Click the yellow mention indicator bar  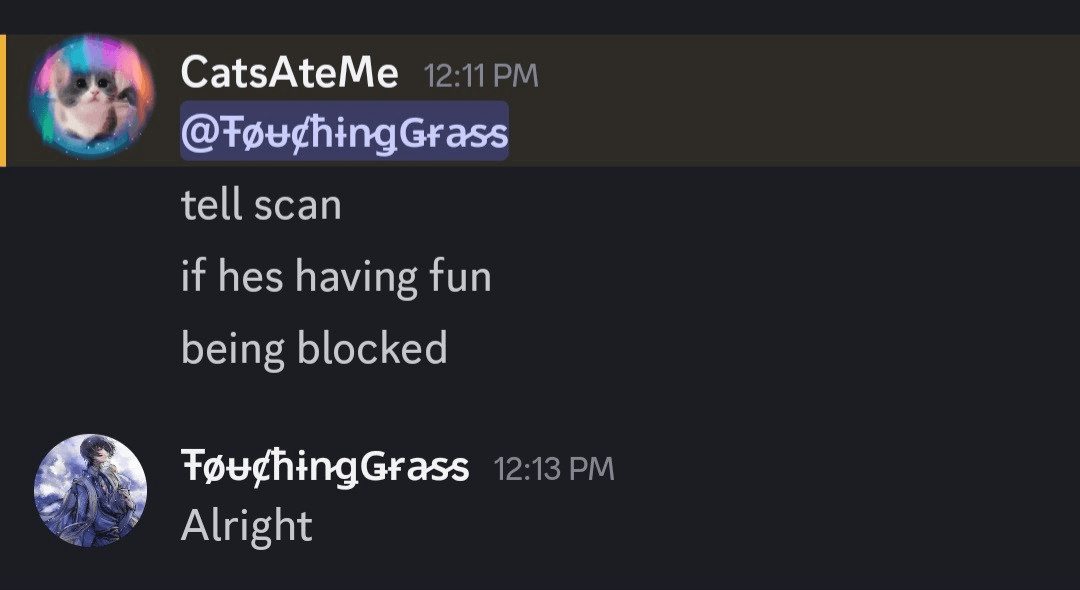3,100
